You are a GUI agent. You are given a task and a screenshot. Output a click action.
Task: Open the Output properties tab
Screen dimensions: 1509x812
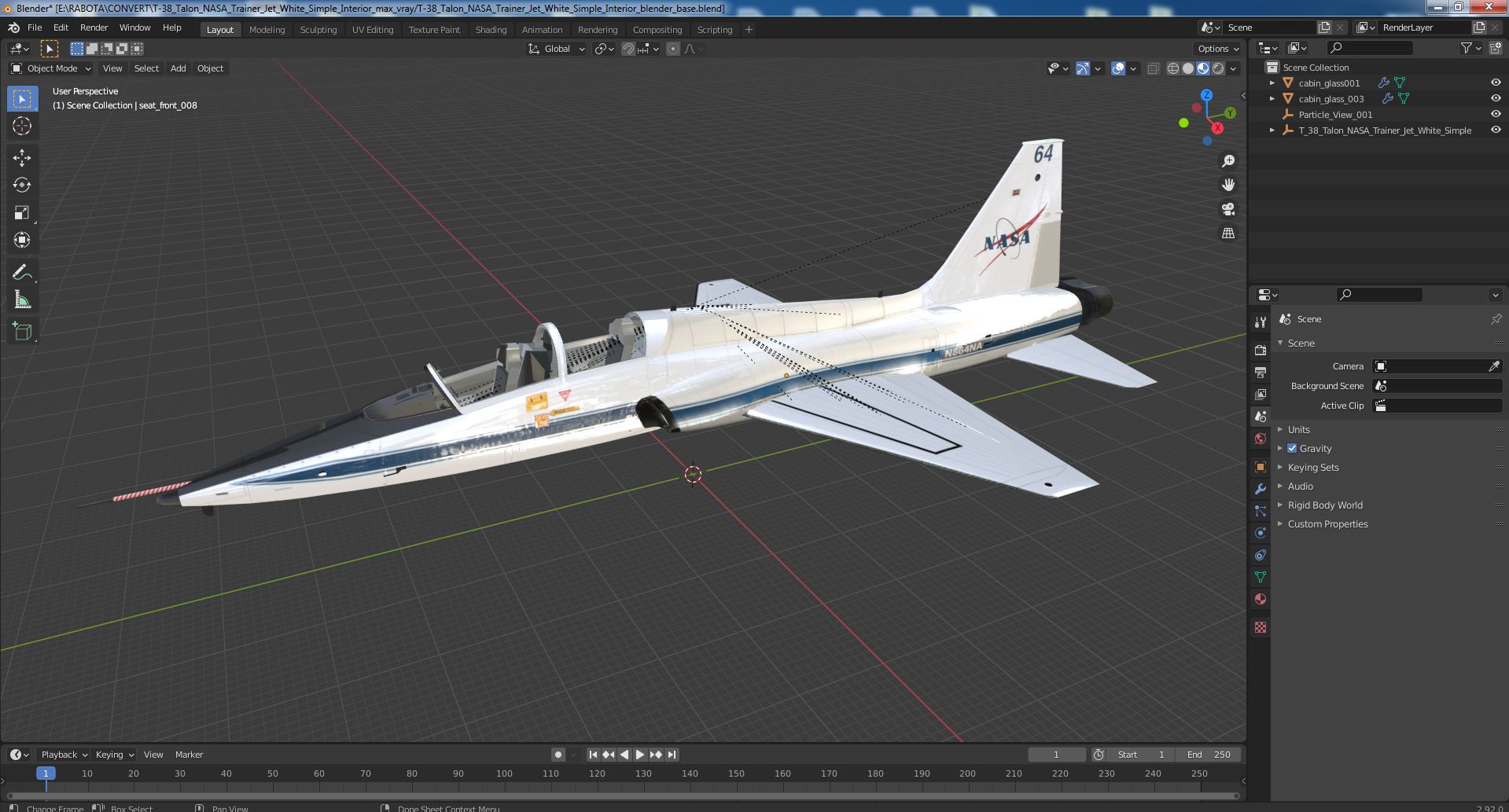(1261, 372)
